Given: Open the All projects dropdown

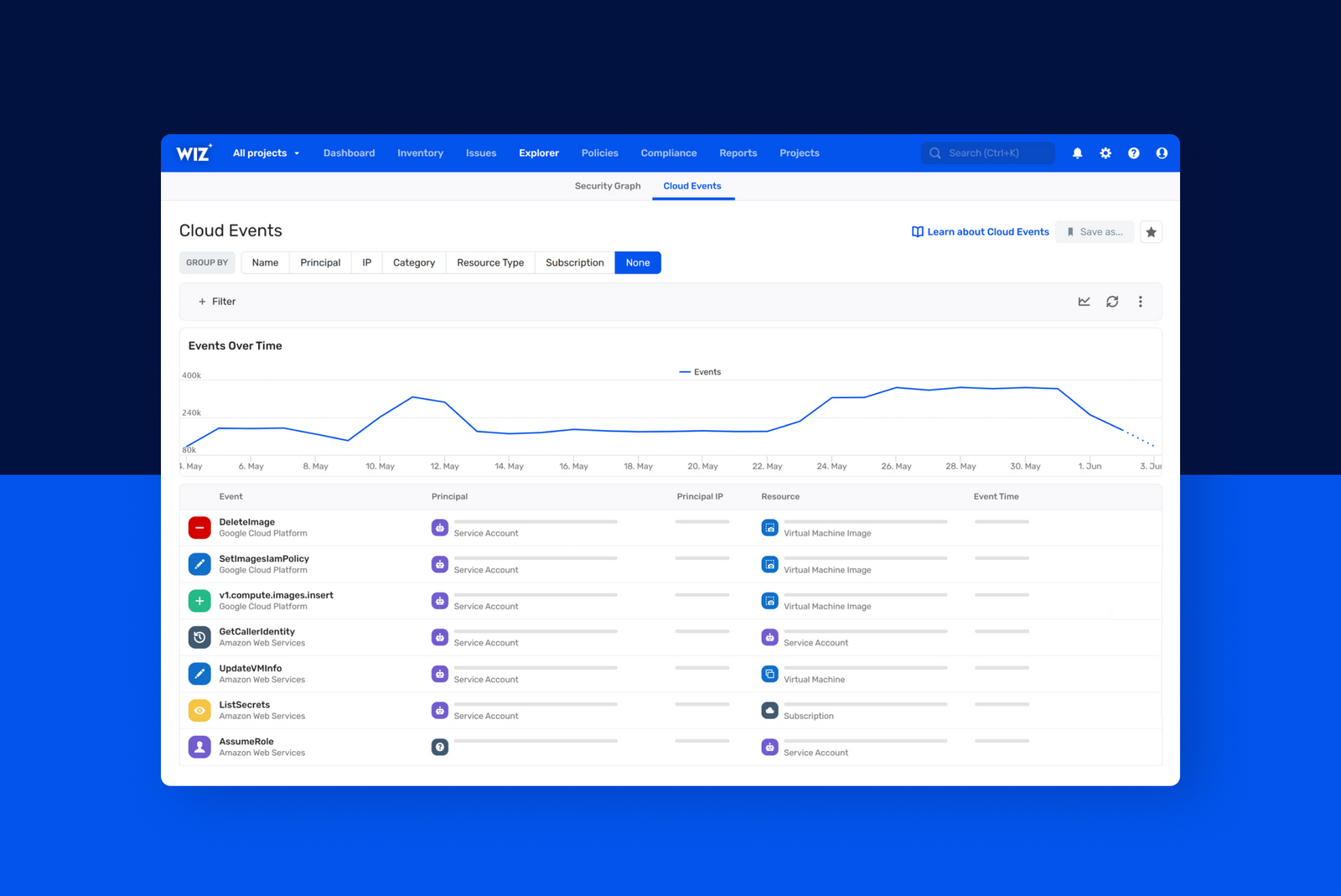Looking at the screenshot, I should [x=266, y=153].
